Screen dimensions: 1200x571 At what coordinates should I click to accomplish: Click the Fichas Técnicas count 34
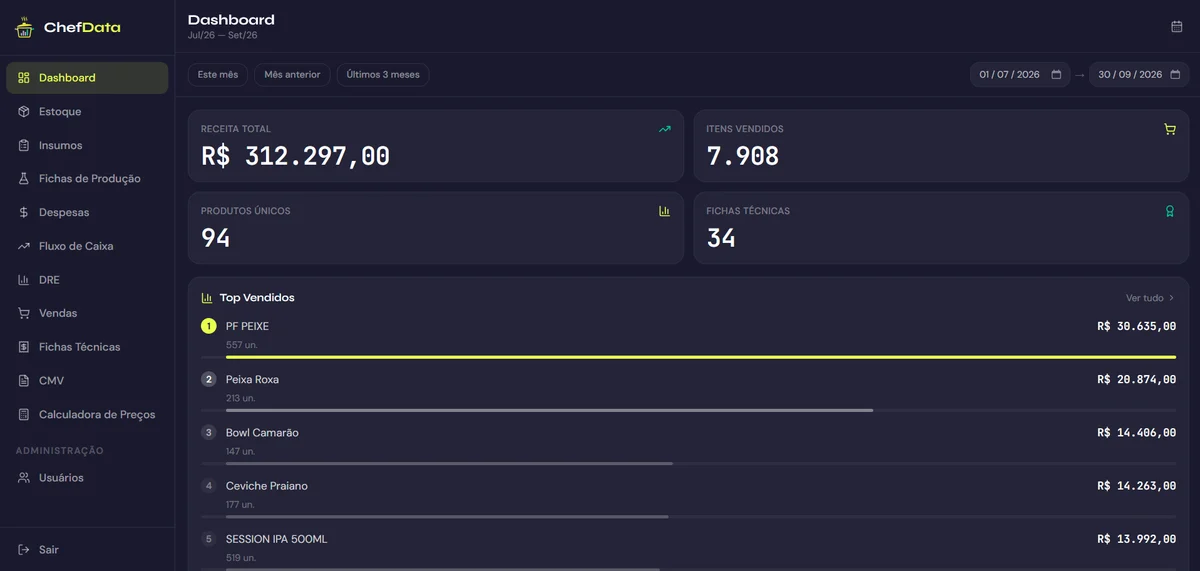click(x=721, y=238)
